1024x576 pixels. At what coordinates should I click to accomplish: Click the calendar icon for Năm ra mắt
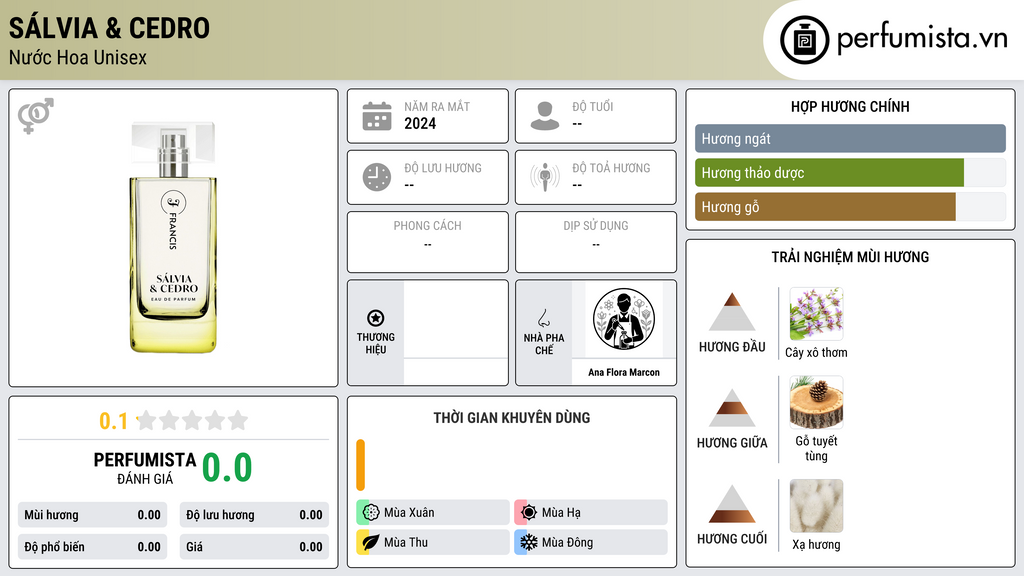coord(377,116)
